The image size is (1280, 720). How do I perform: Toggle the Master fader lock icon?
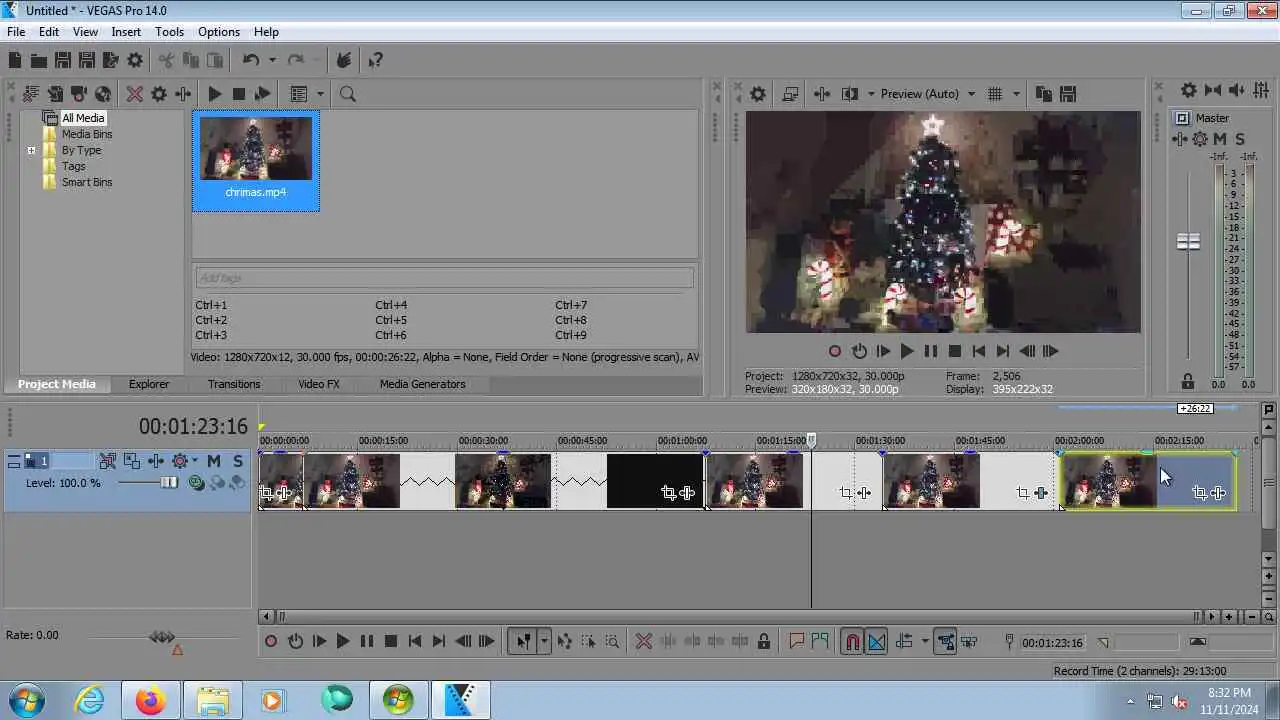tap(1188, 381)
